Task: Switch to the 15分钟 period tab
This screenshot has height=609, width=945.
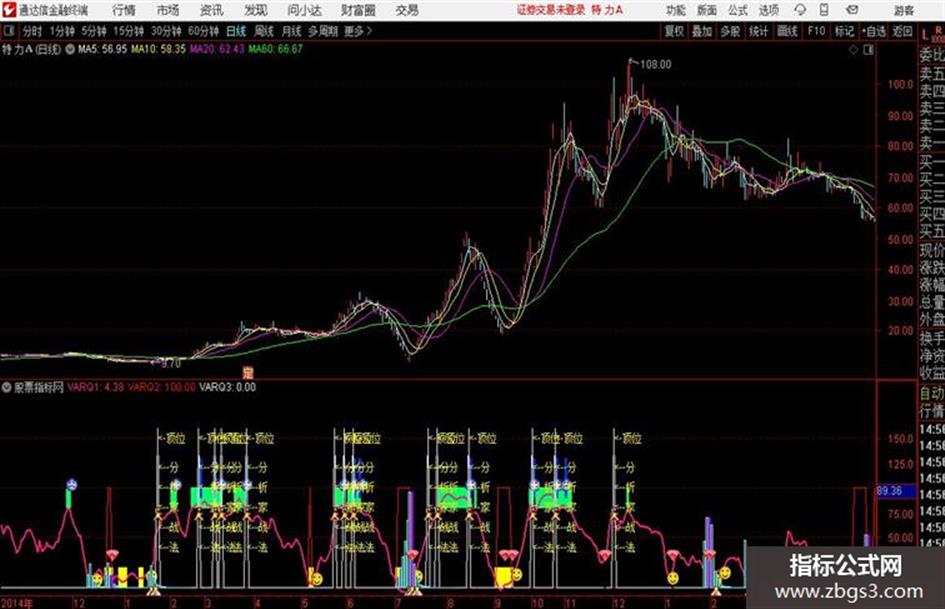Action: pyautogui.click(x=129, y=31)
